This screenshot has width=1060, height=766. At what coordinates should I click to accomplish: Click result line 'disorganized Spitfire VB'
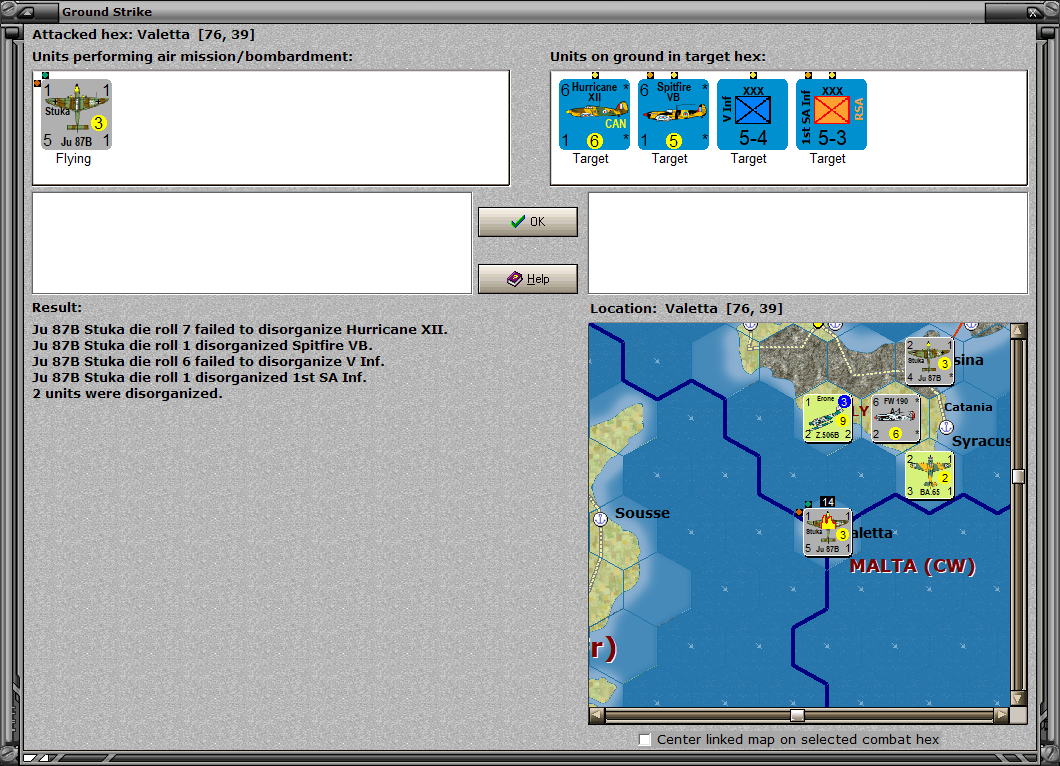[203, 345]
